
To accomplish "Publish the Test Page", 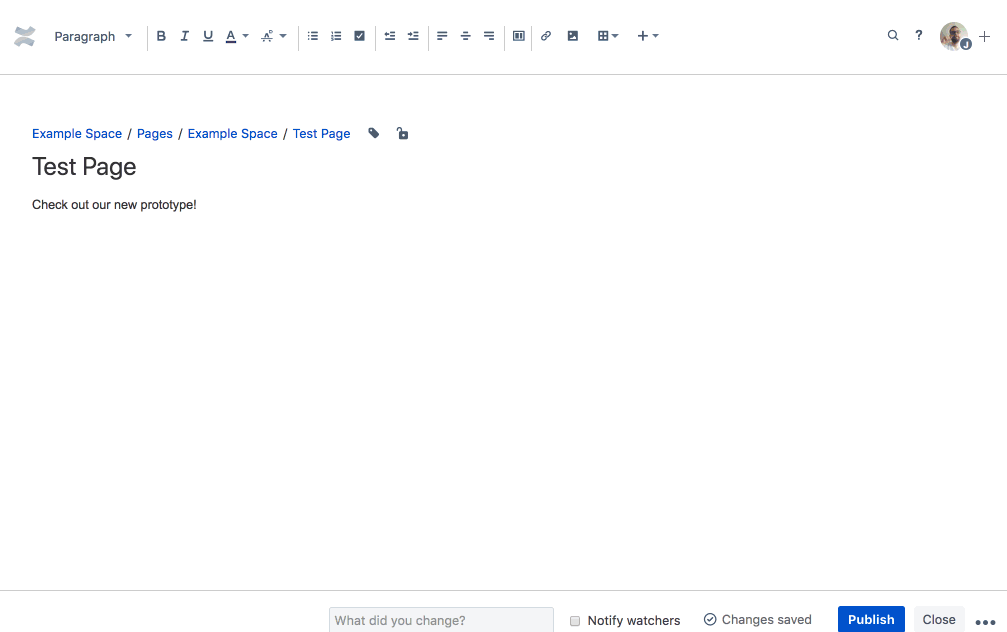I will [x=870, y=619].
